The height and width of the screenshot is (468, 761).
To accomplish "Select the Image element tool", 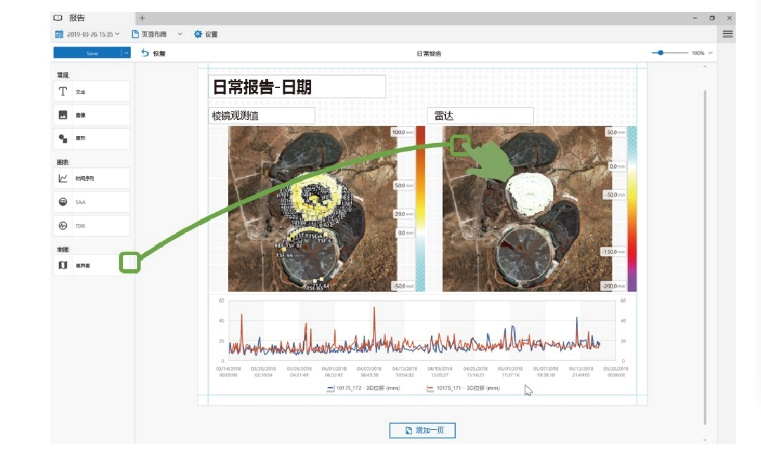I will pos(92,115).
